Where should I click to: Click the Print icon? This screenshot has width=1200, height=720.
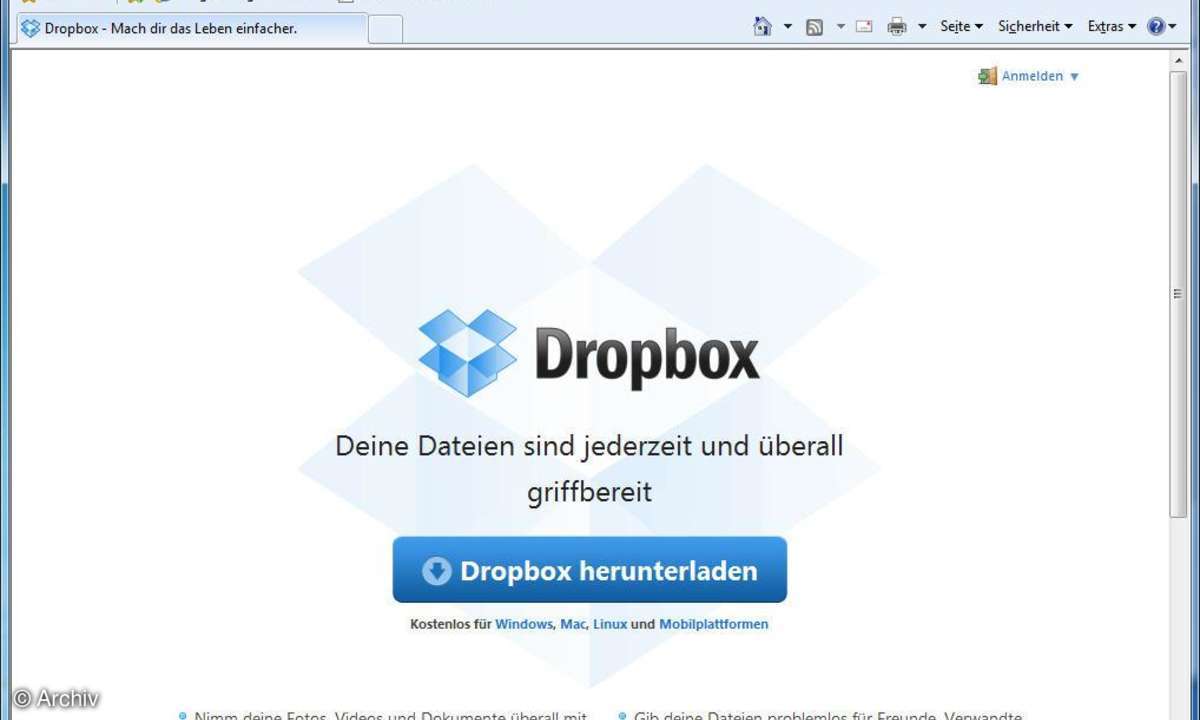tap(897, 27)
